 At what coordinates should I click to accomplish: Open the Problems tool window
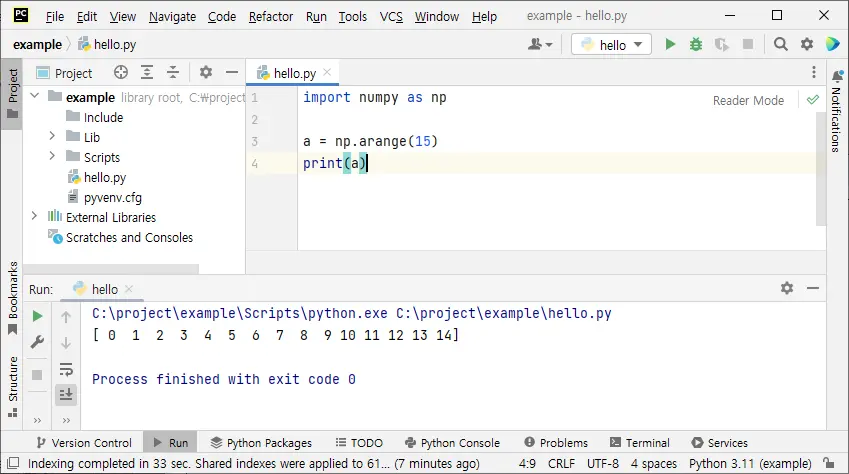(556, 443)
